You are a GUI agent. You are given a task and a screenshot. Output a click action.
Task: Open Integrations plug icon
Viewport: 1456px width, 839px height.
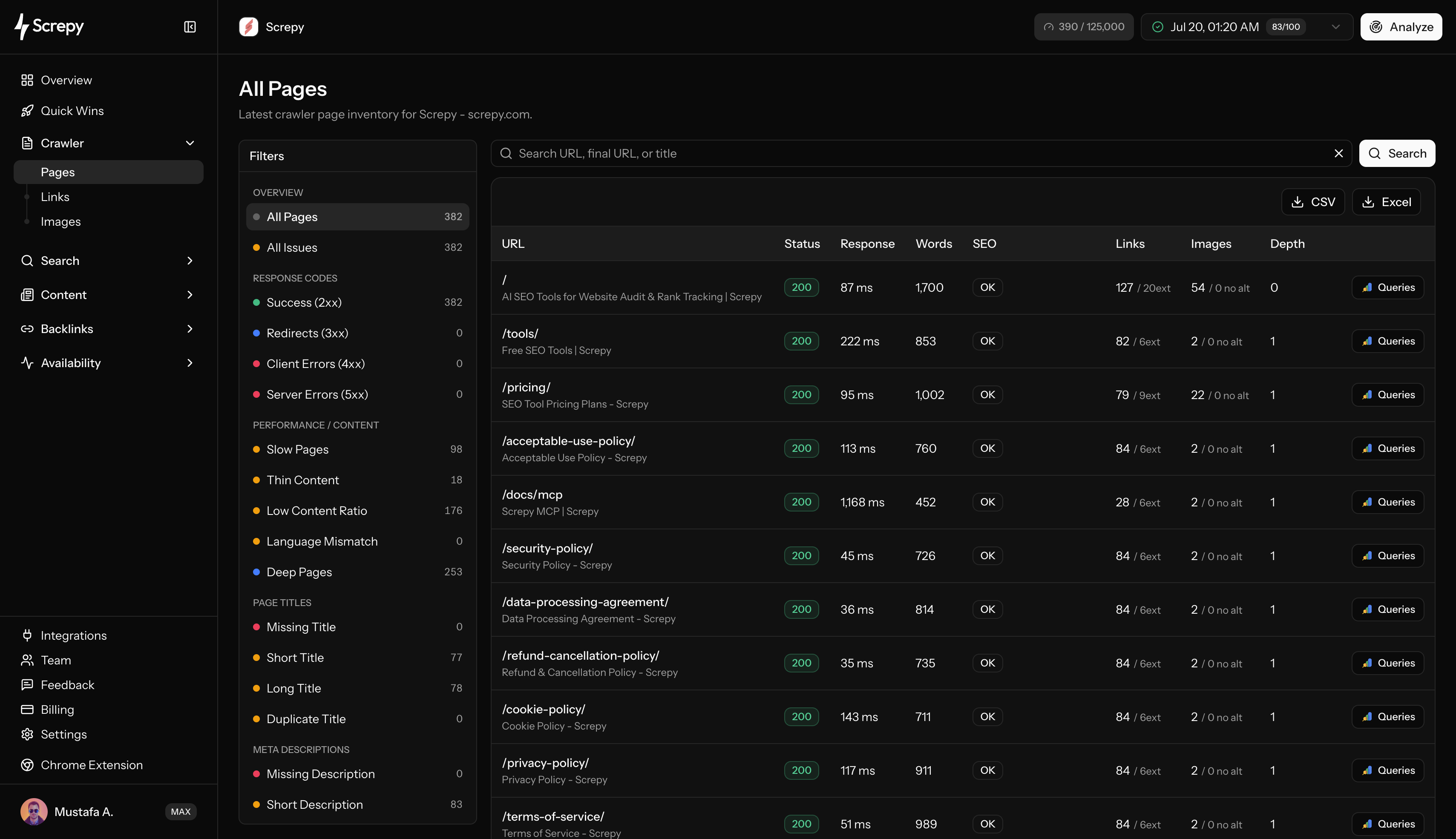coord(27,635)
